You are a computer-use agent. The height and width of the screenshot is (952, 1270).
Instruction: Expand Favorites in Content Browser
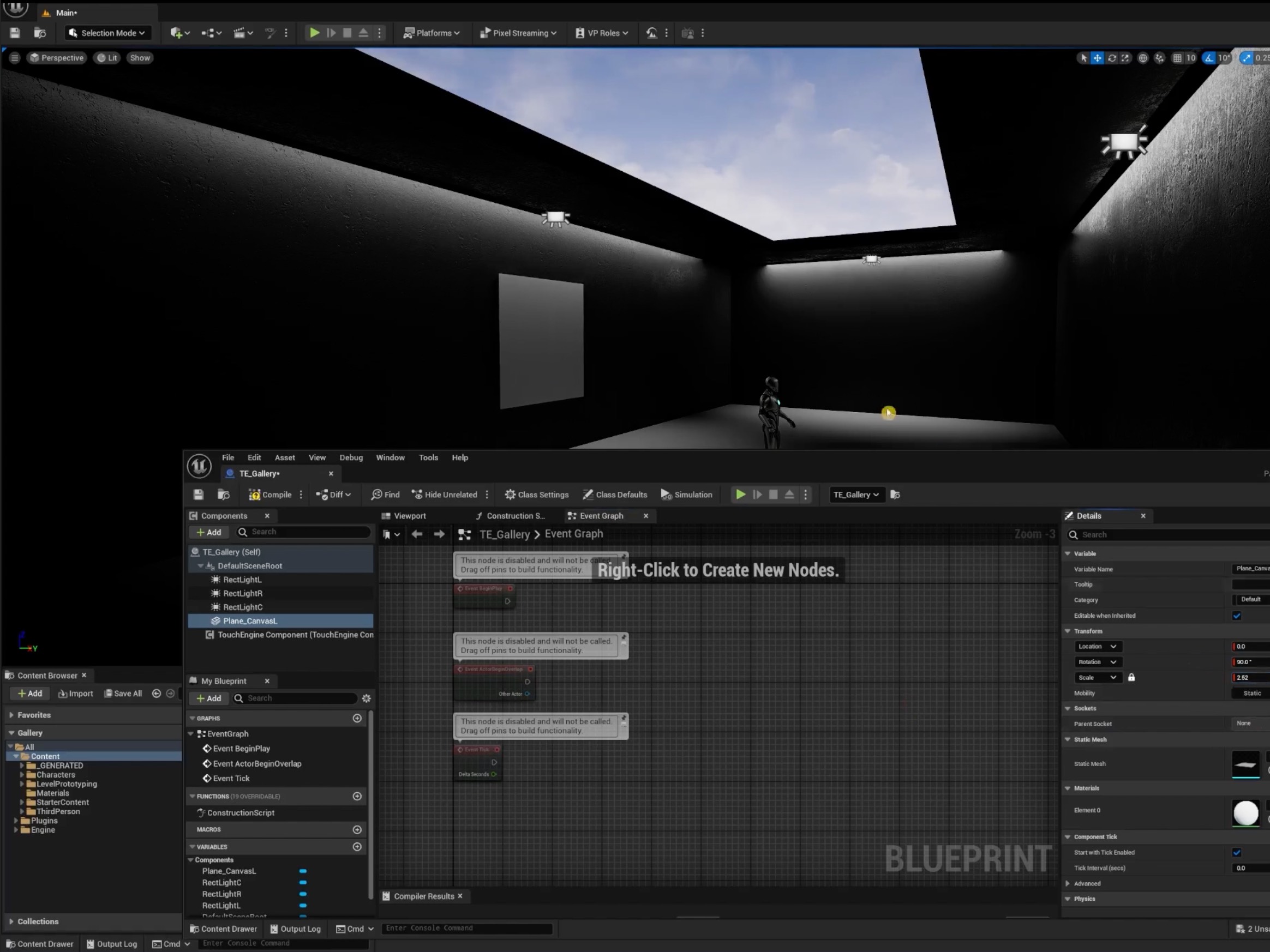pyautogui.click(x=11, y=715)
